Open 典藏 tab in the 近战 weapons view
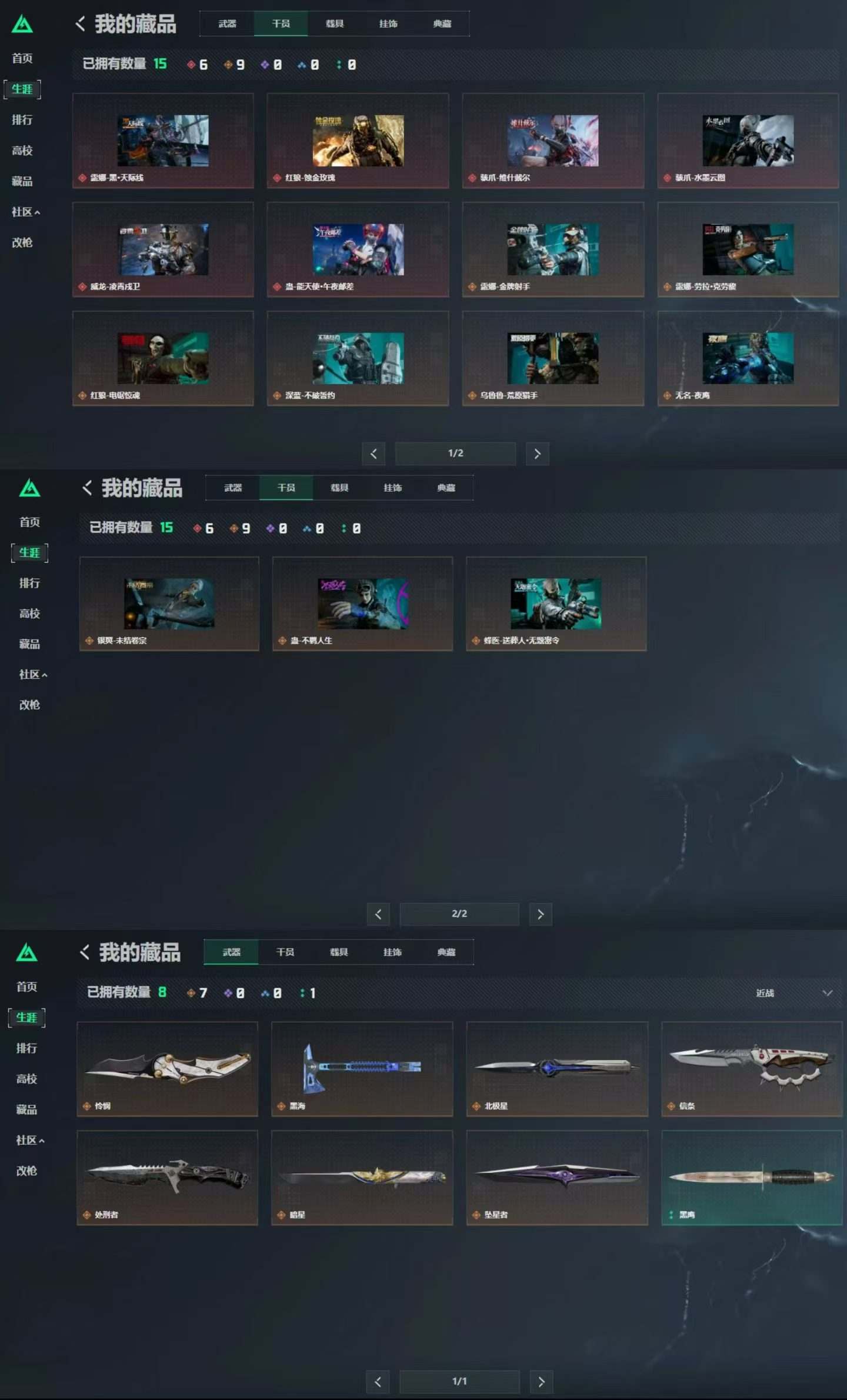Screen dimensions: 847x1400 click(446, 952)
